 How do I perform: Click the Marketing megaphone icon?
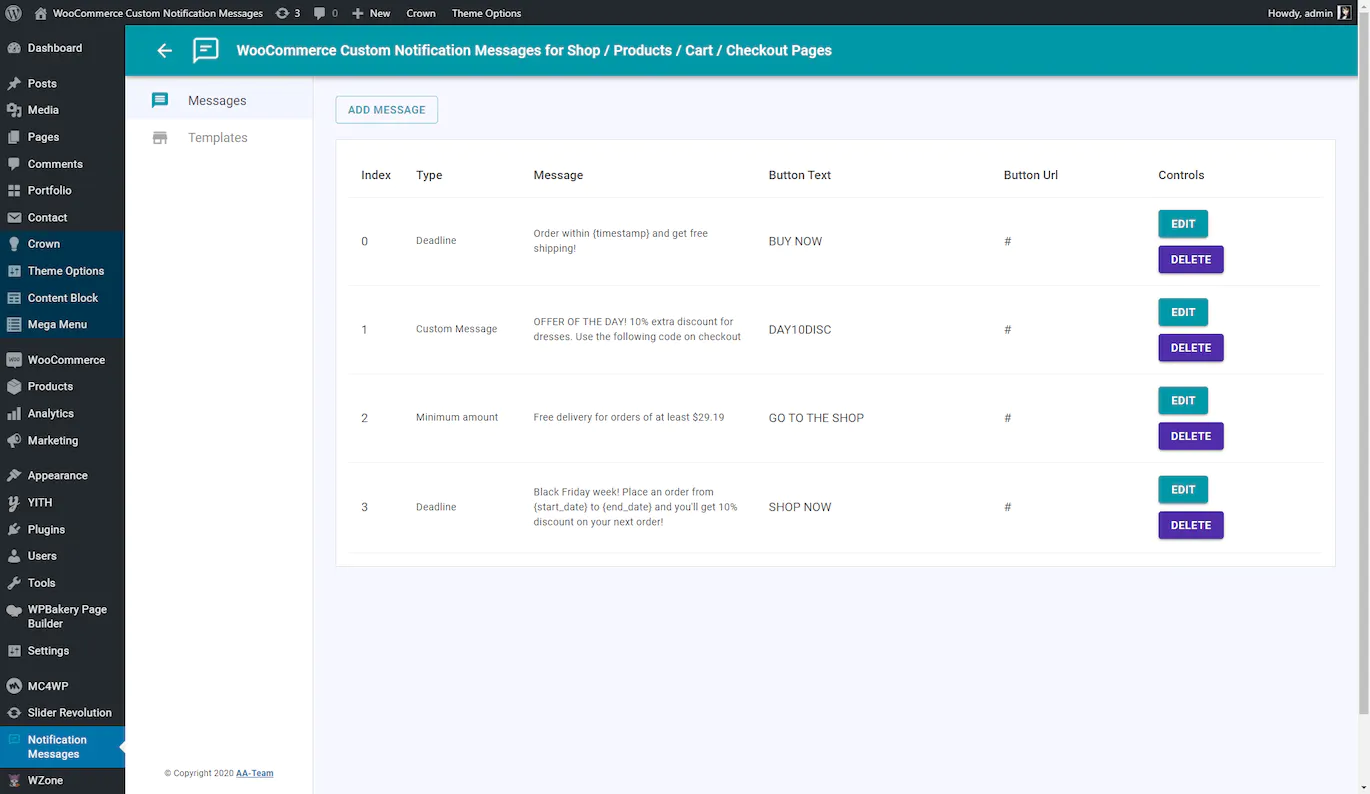[14, 440]
